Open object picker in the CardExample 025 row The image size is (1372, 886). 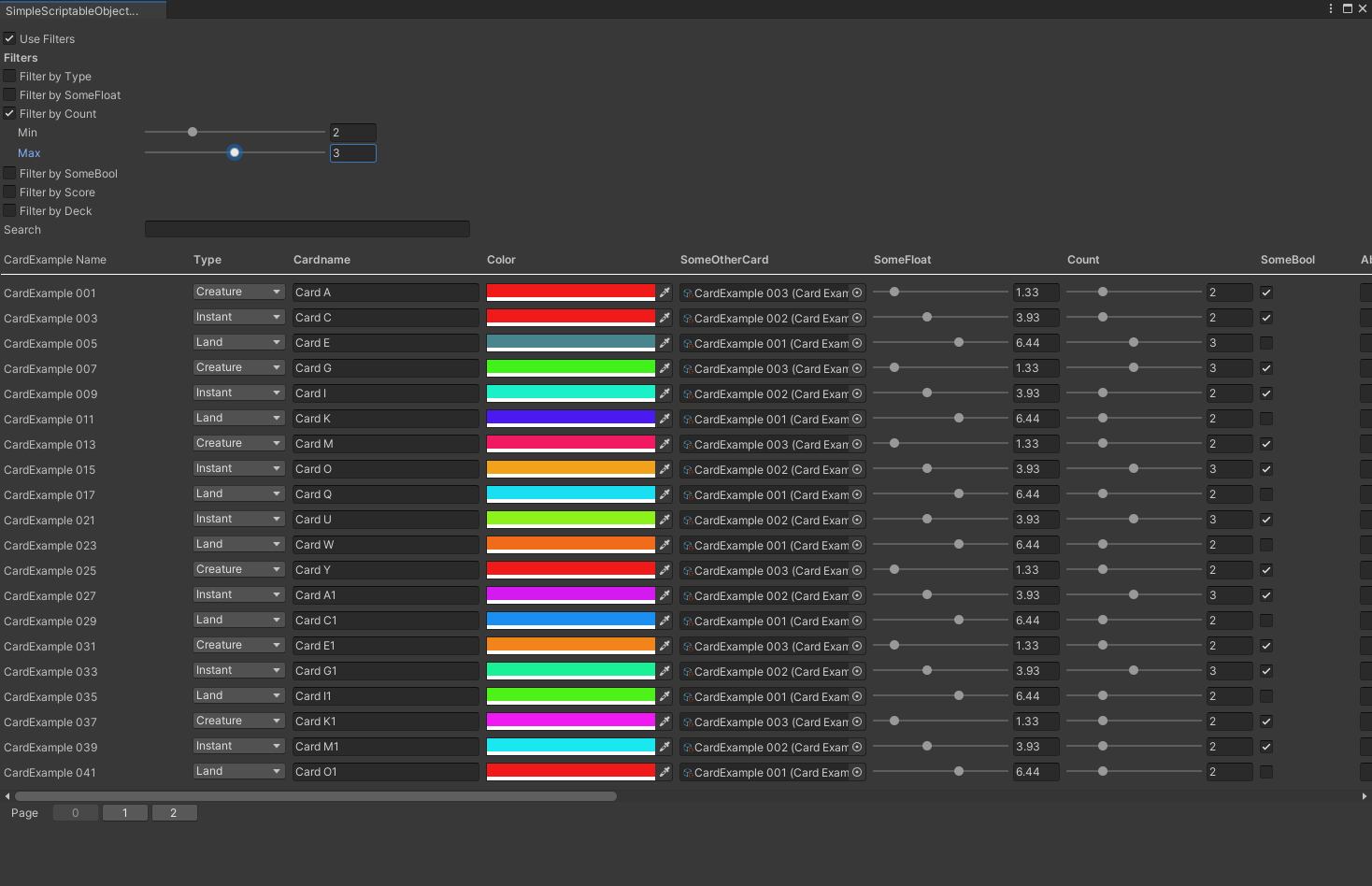857,570
